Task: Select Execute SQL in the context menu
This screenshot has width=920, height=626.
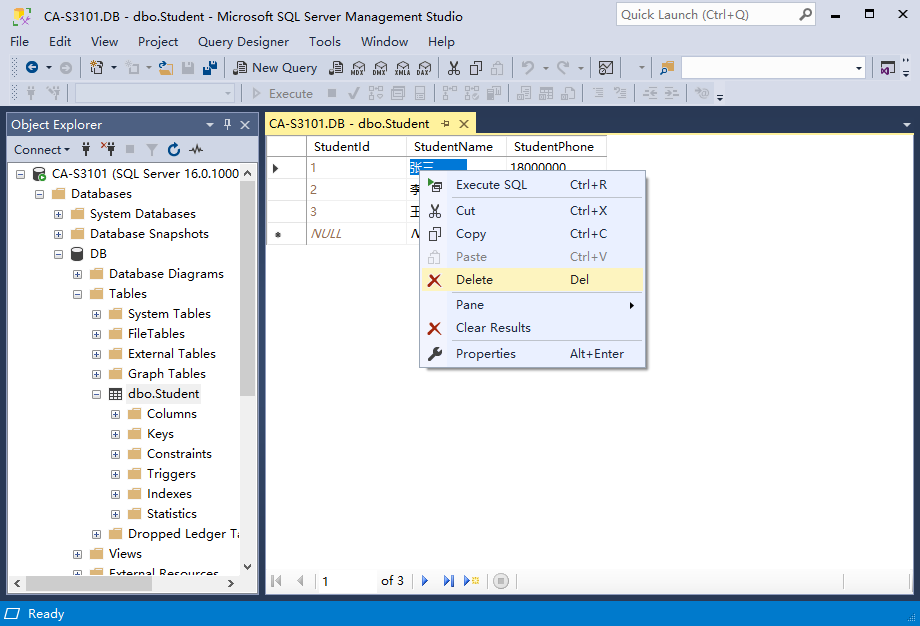Action: tap(491, 185)
